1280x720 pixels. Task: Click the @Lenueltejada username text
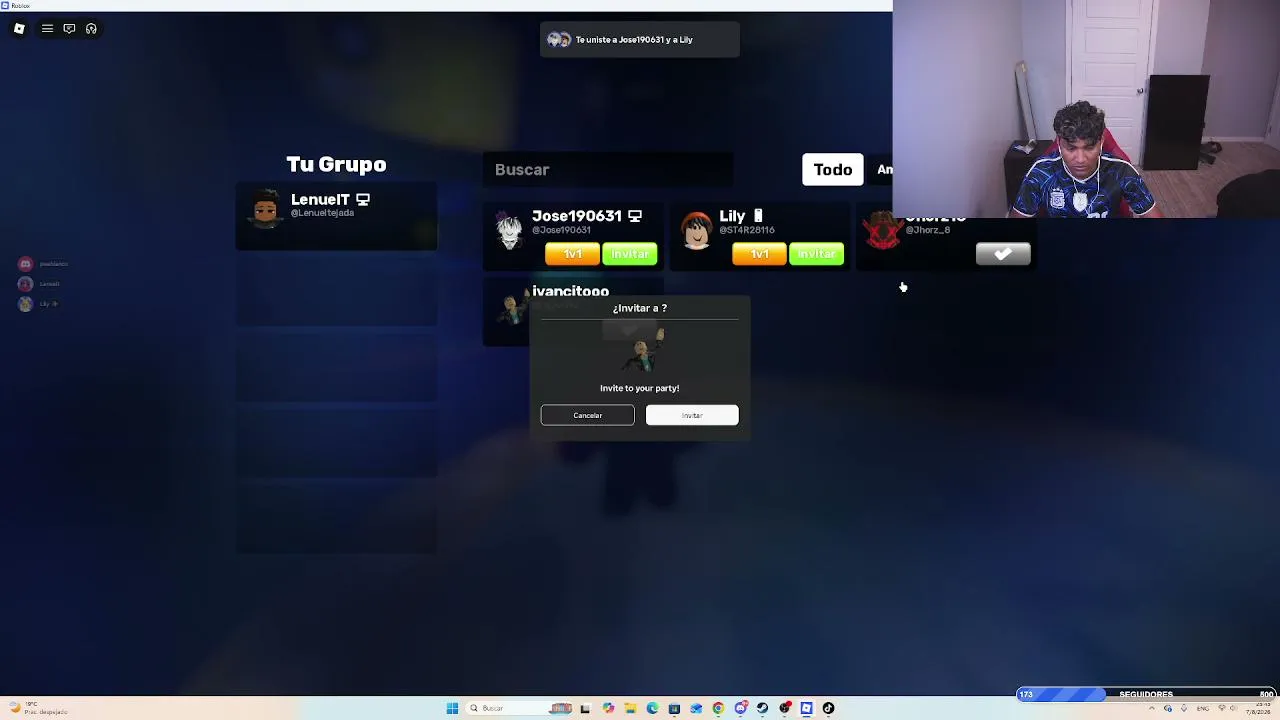322,213
